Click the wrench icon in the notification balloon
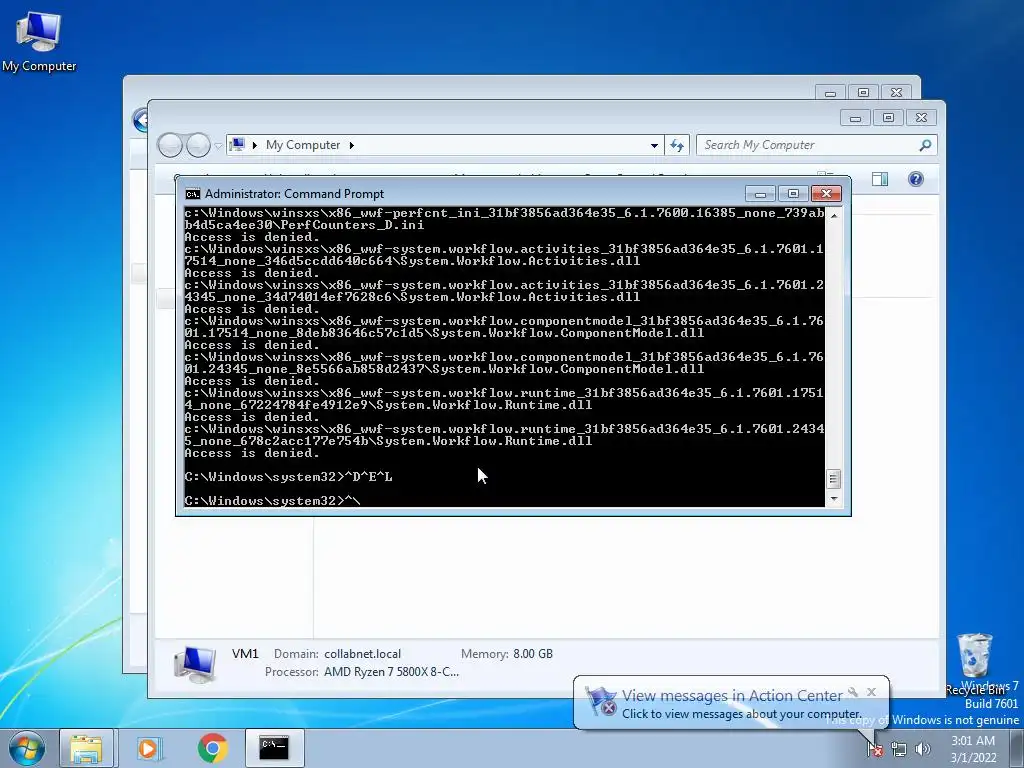This screenshot has height=768, width=1024. point(852,692)
